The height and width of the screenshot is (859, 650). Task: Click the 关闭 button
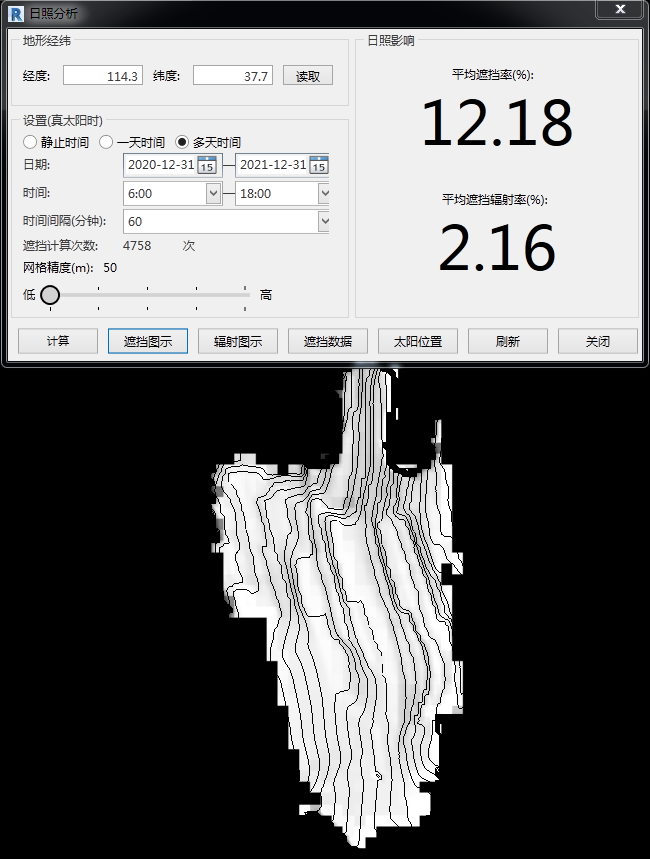click(597, 341)
